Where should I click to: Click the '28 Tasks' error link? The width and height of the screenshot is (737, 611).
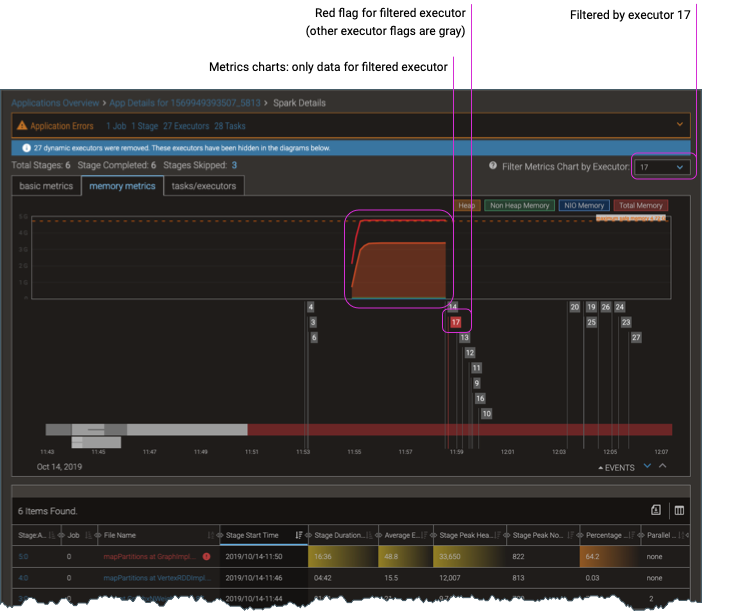pyautogui.click(x=230, y=126)
